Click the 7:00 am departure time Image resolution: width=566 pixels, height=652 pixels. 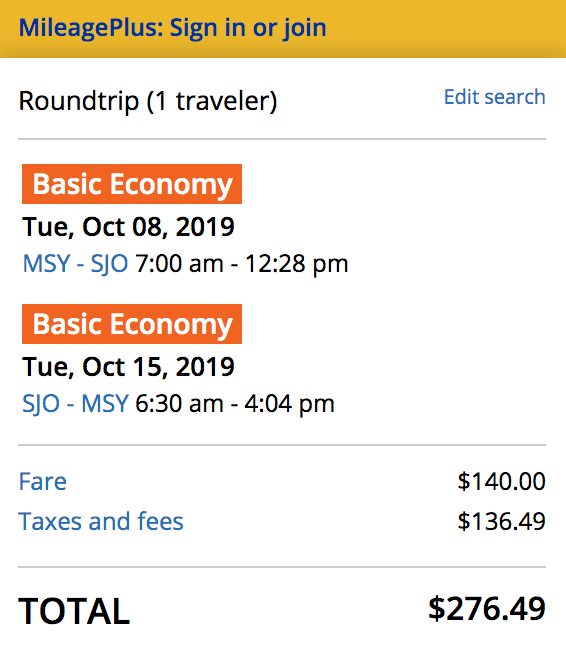click(x=180, y=264)
